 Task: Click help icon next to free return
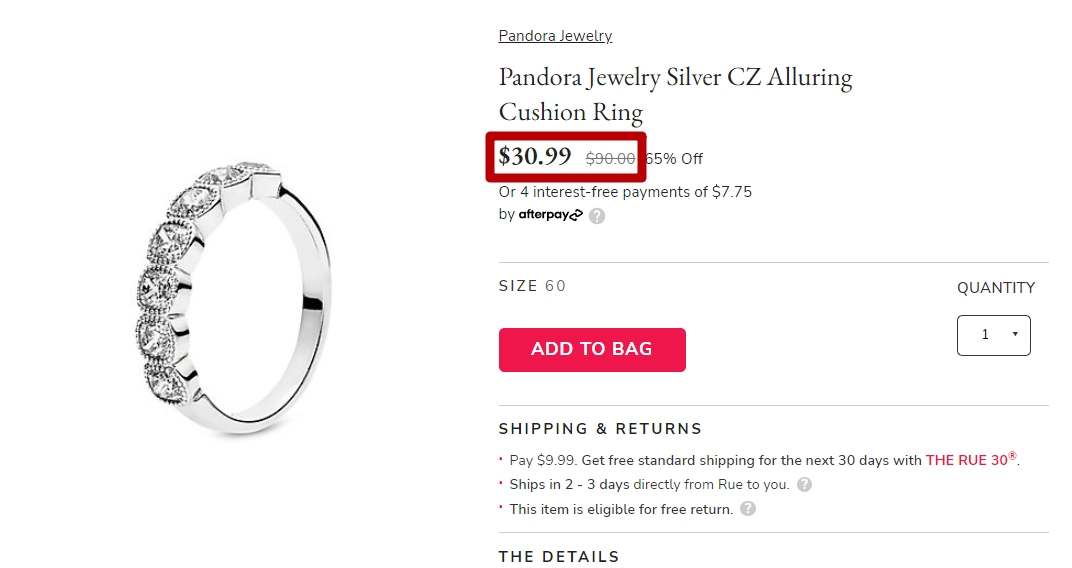[x=749, y=509]
